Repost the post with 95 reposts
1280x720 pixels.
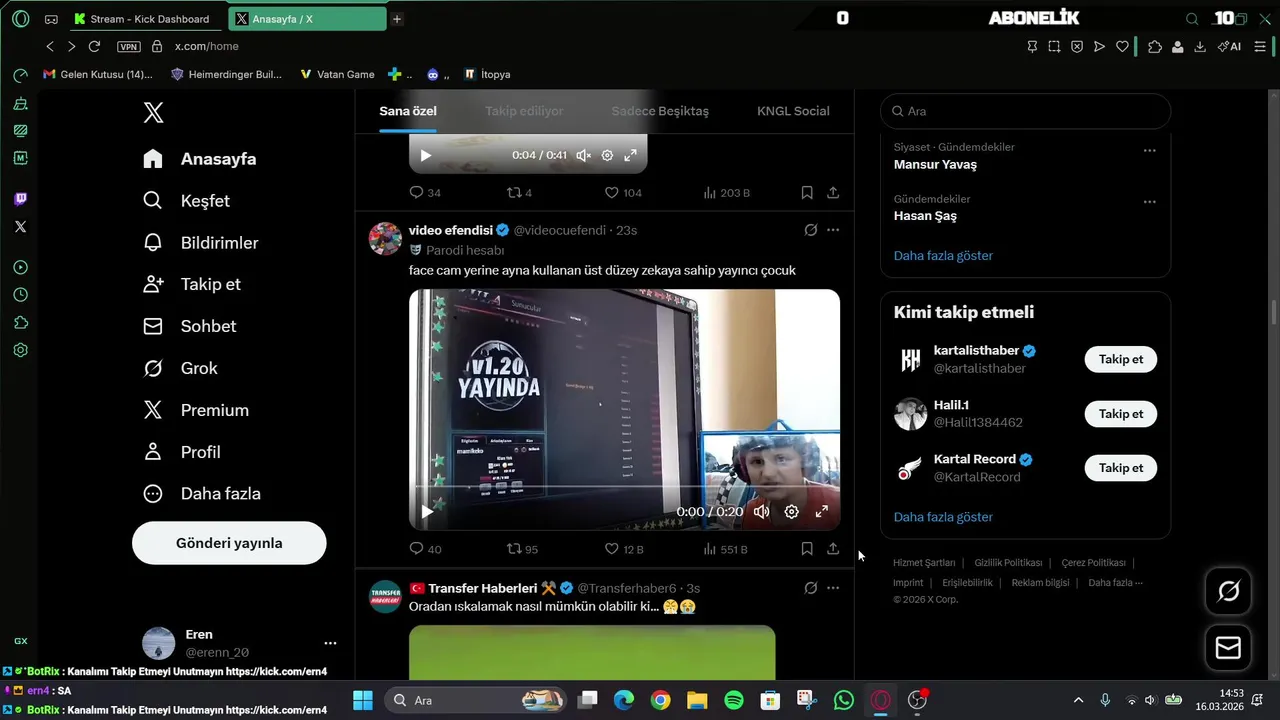pos(522,549)
